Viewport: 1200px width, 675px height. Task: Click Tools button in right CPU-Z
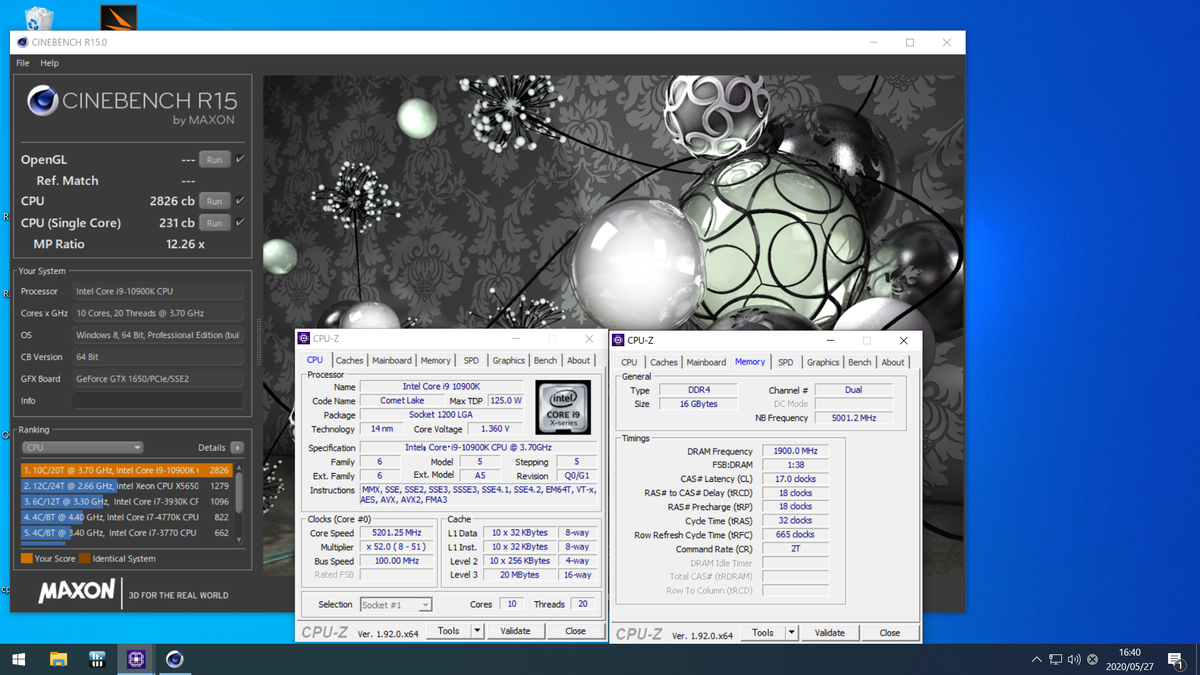(763, 633)
